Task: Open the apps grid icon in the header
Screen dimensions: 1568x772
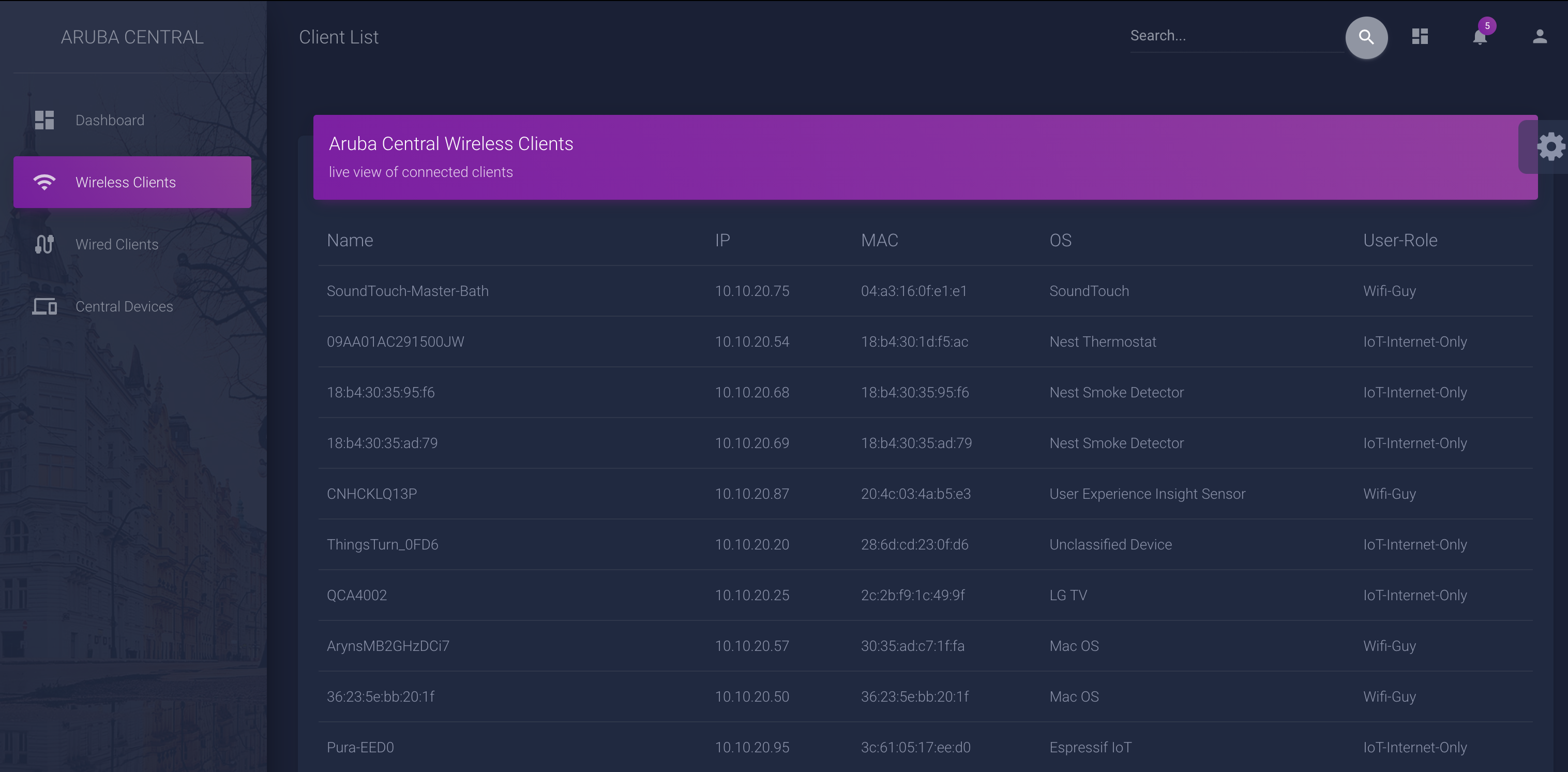Action: (x=1420, y=37)
